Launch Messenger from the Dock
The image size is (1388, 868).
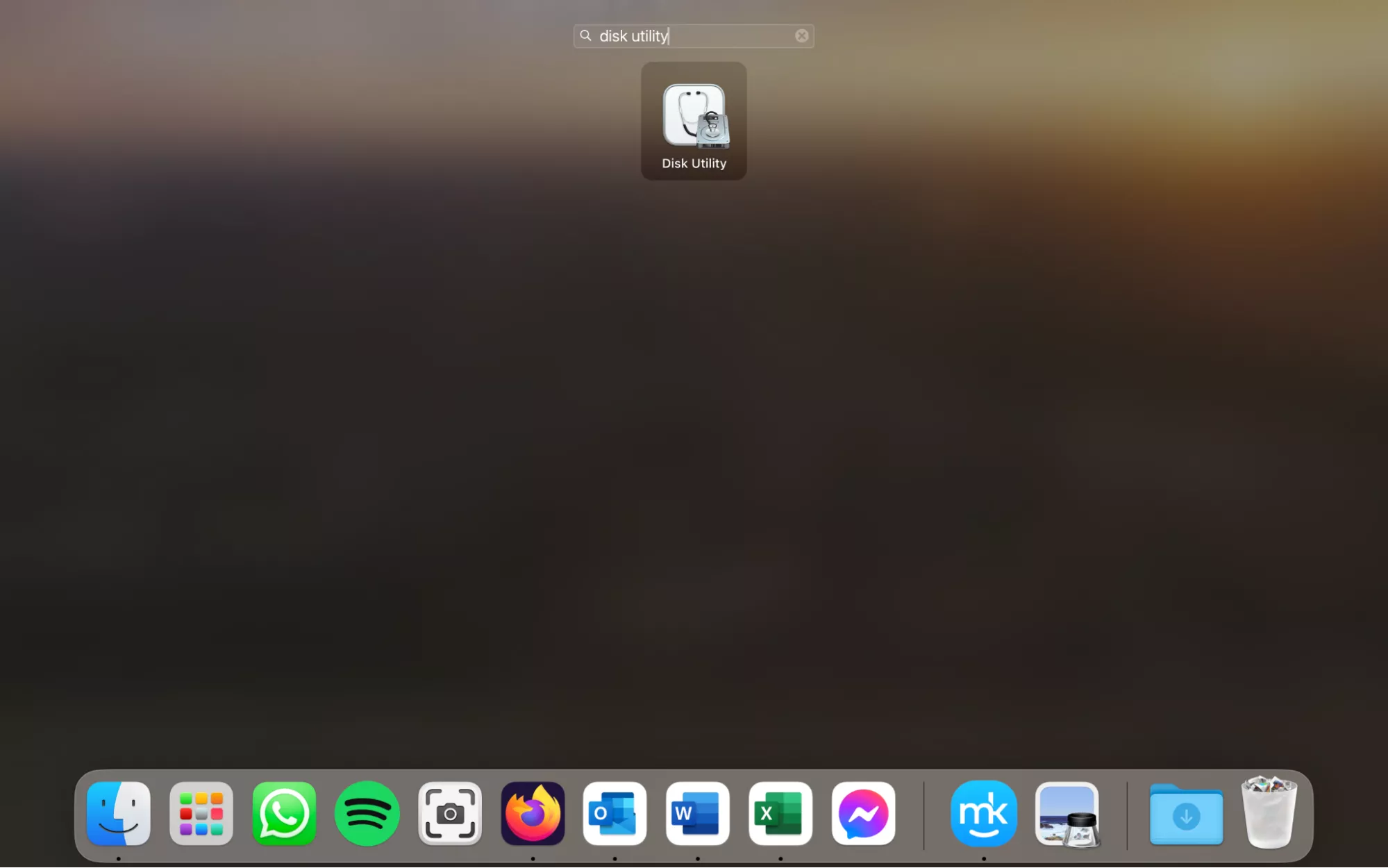[x=863, y=813]
